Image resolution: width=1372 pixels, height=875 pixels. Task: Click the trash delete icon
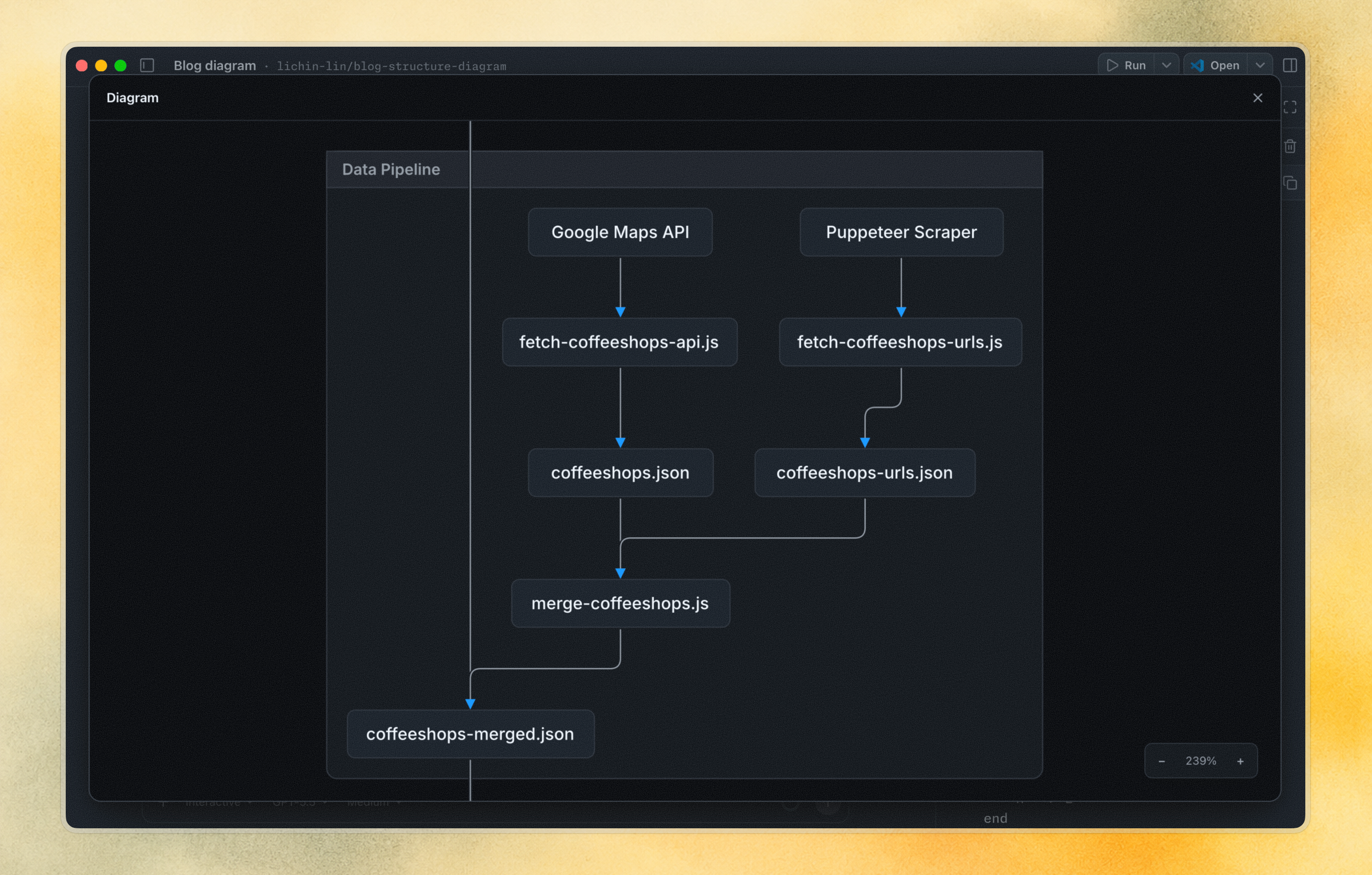pyautogui.click(x=1290, y=146)
